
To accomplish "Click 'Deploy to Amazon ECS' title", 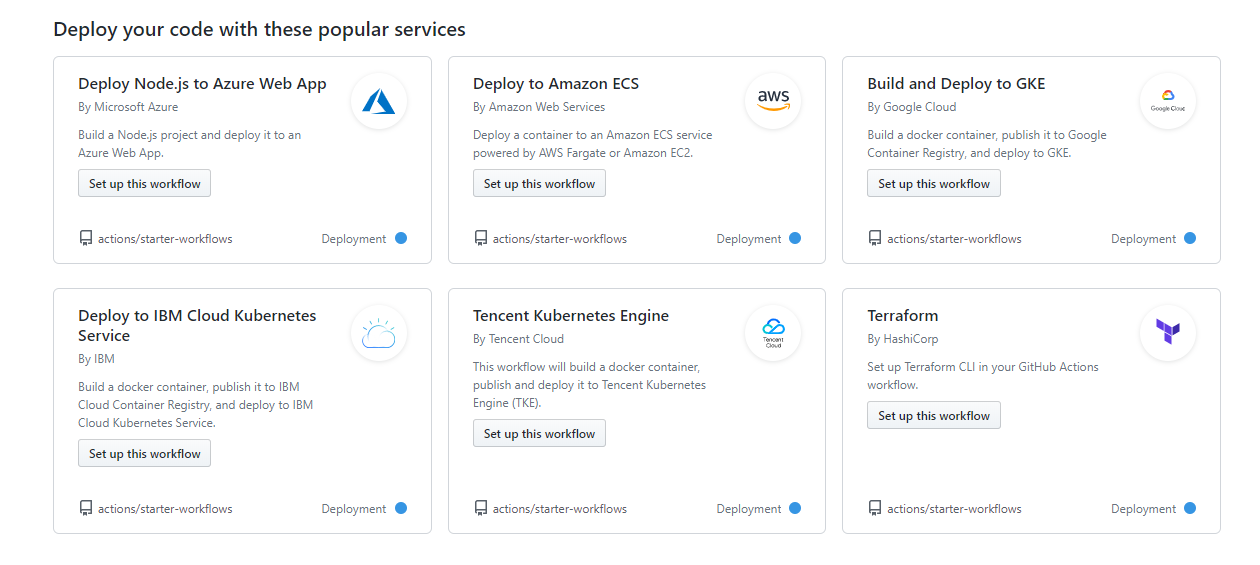I will click(556, 84).
